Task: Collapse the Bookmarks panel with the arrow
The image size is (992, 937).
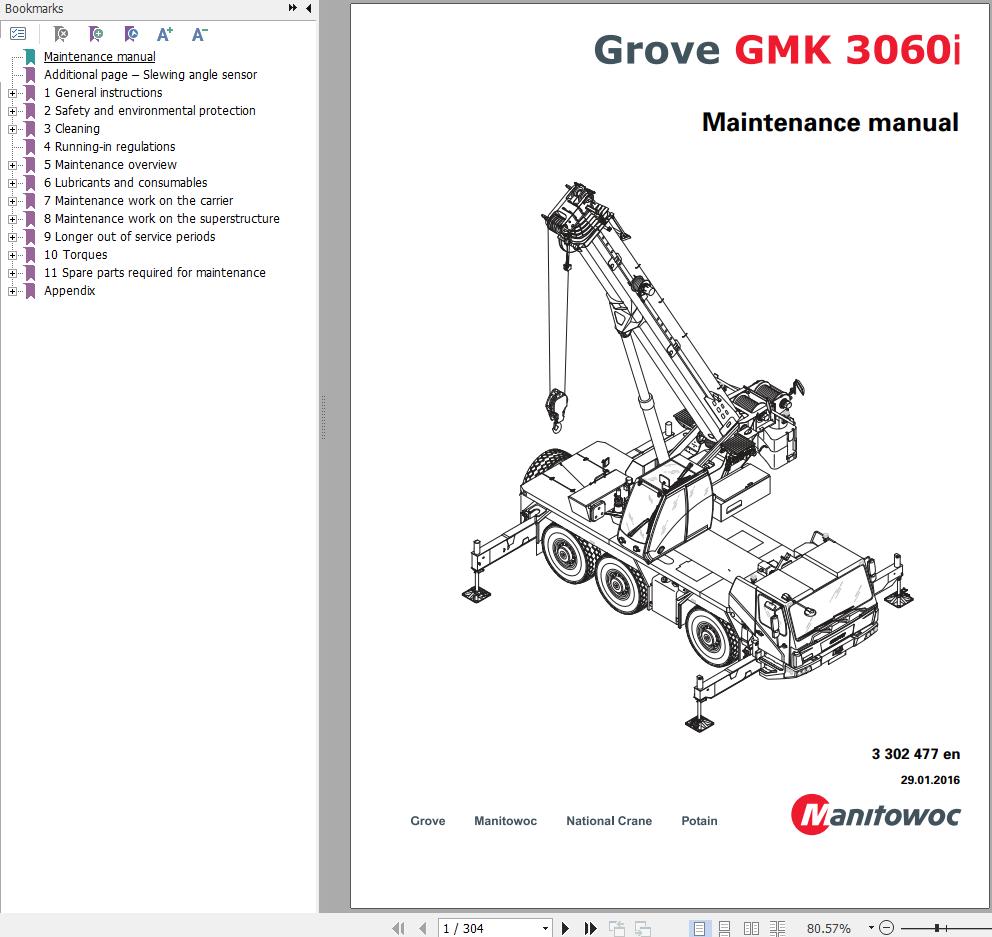Action: (308, 9)
